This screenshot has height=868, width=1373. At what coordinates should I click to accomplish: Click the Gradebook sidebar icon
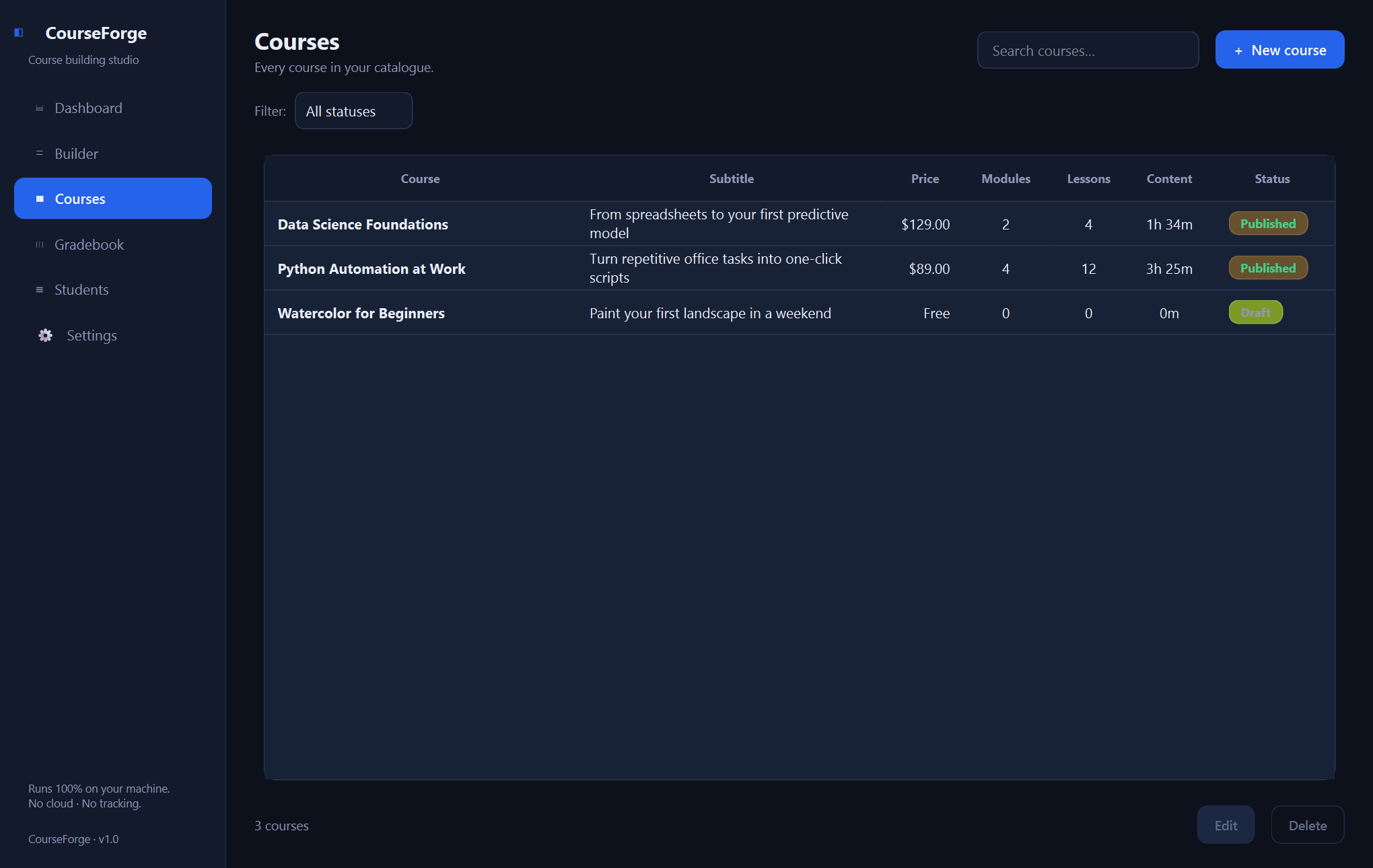pyautogui.click(x=40, y=245)
